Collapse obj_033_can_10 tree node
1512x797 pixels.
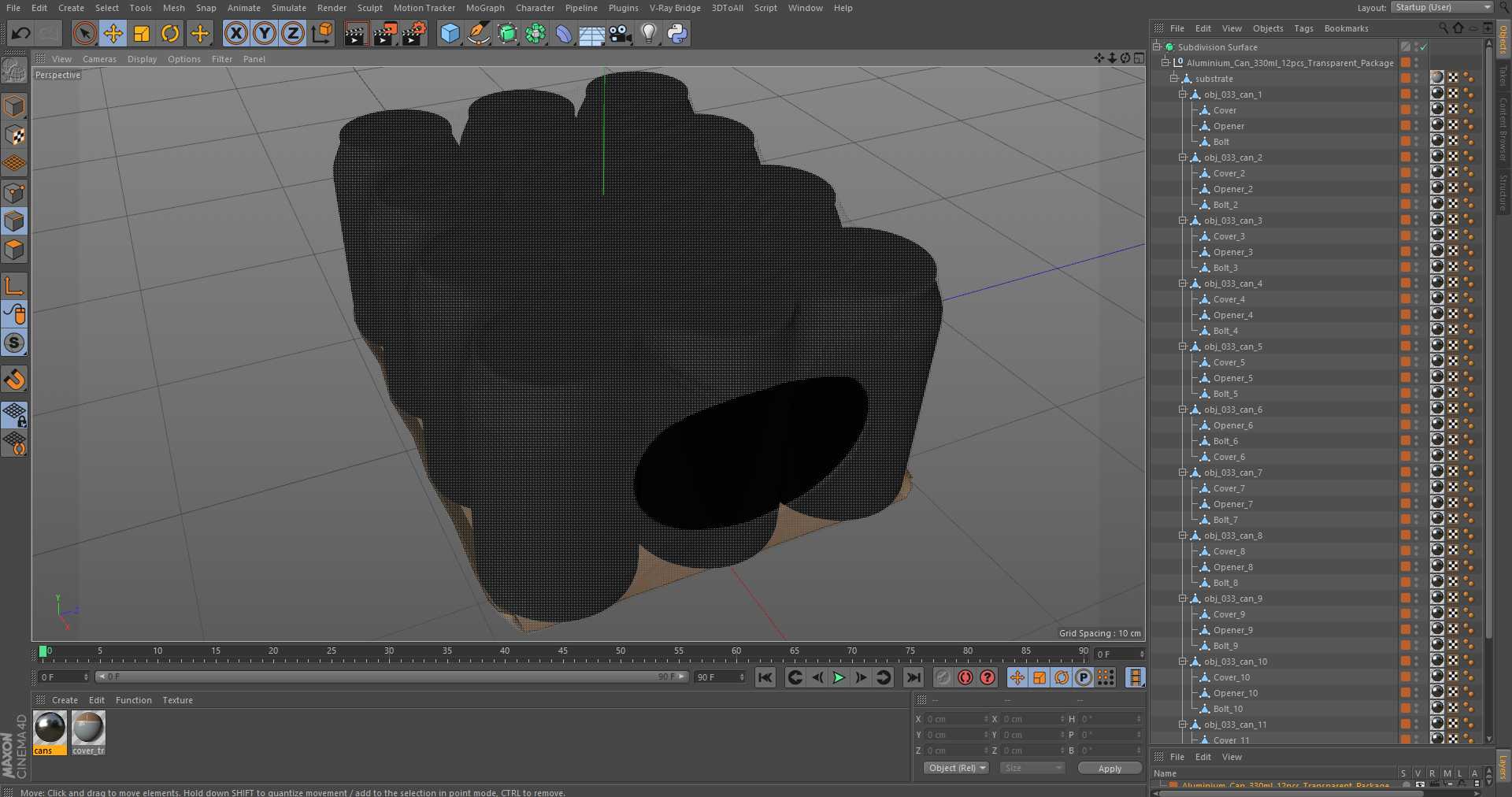1182,662
